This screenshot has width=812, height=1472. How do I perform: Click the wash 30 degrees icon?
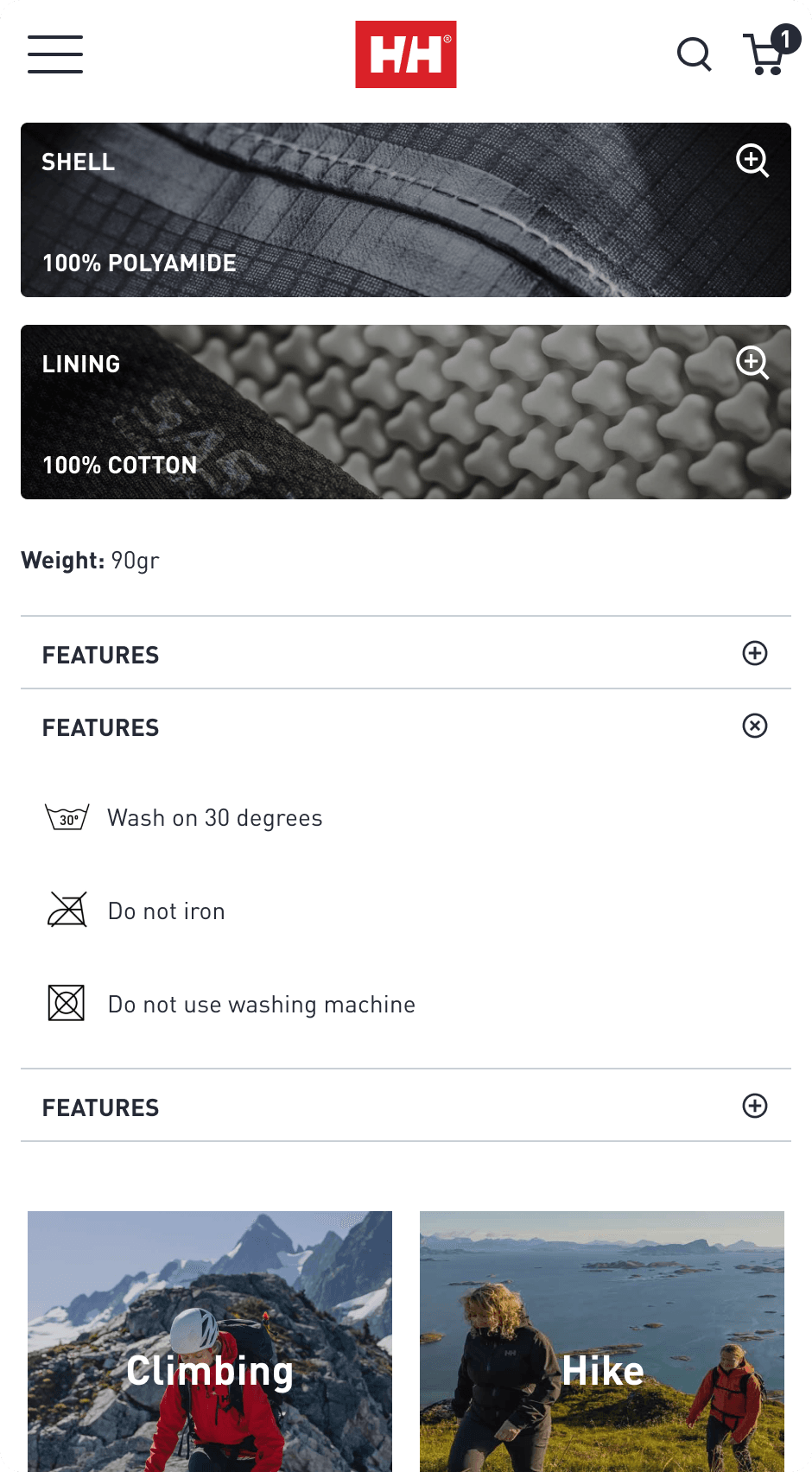(67, 817)
